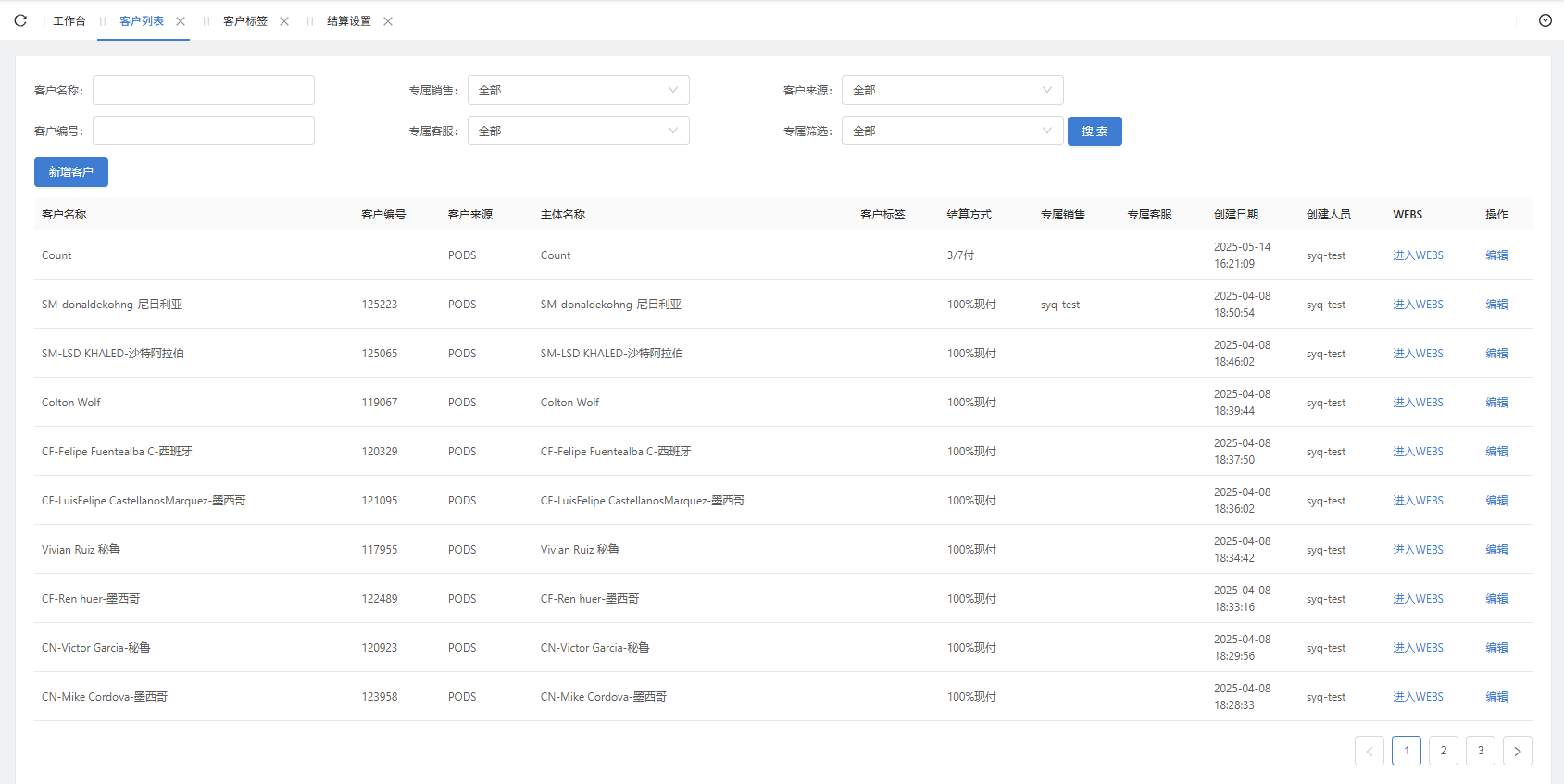
Task: Close the 结算设置 tab
Action: tap(388, 21)
